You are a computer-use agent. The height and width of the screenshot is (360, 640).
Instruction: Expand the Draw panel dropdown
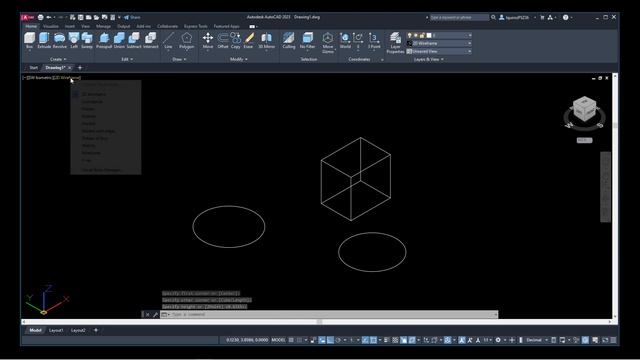pos(179,59)
